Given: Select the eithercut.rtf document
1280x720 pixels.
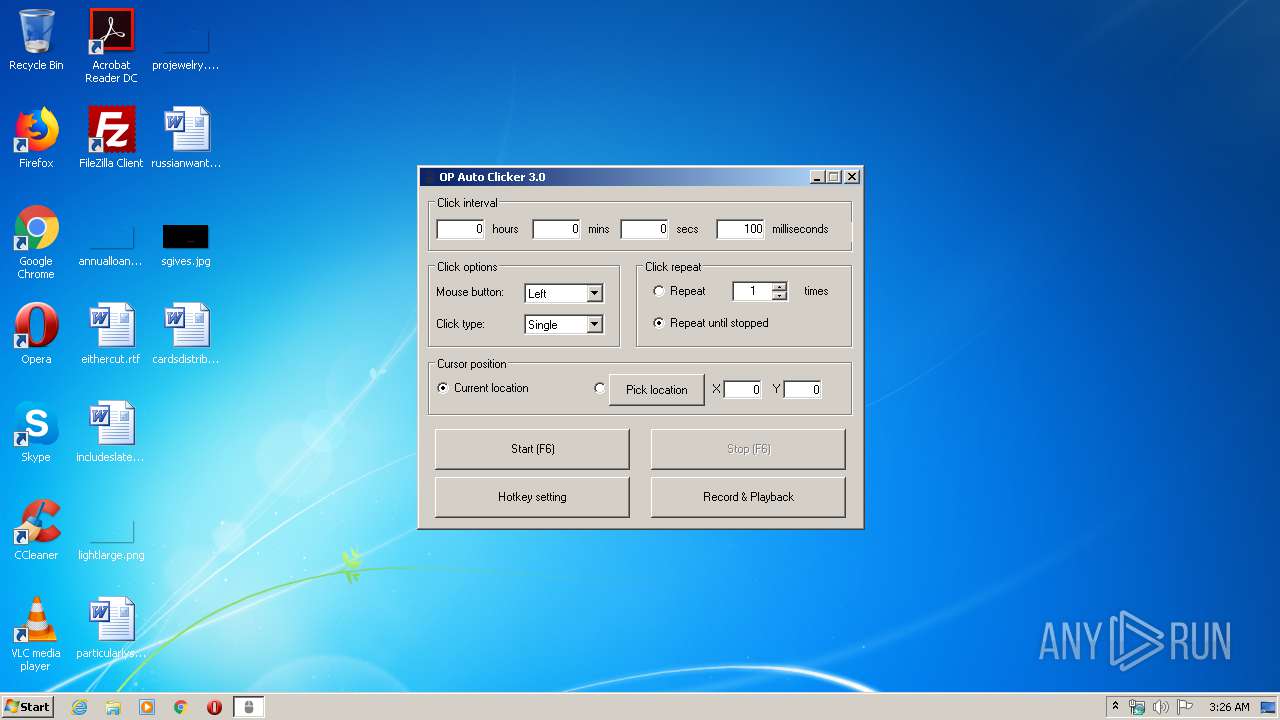Looking at the screenshot, I should click(111, 334).
